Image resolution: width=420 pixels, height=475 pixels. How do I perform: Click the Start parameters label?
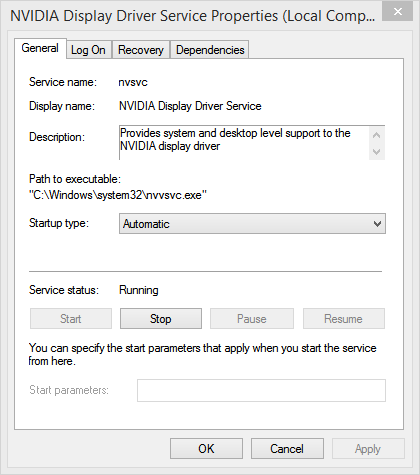point(69,390)
